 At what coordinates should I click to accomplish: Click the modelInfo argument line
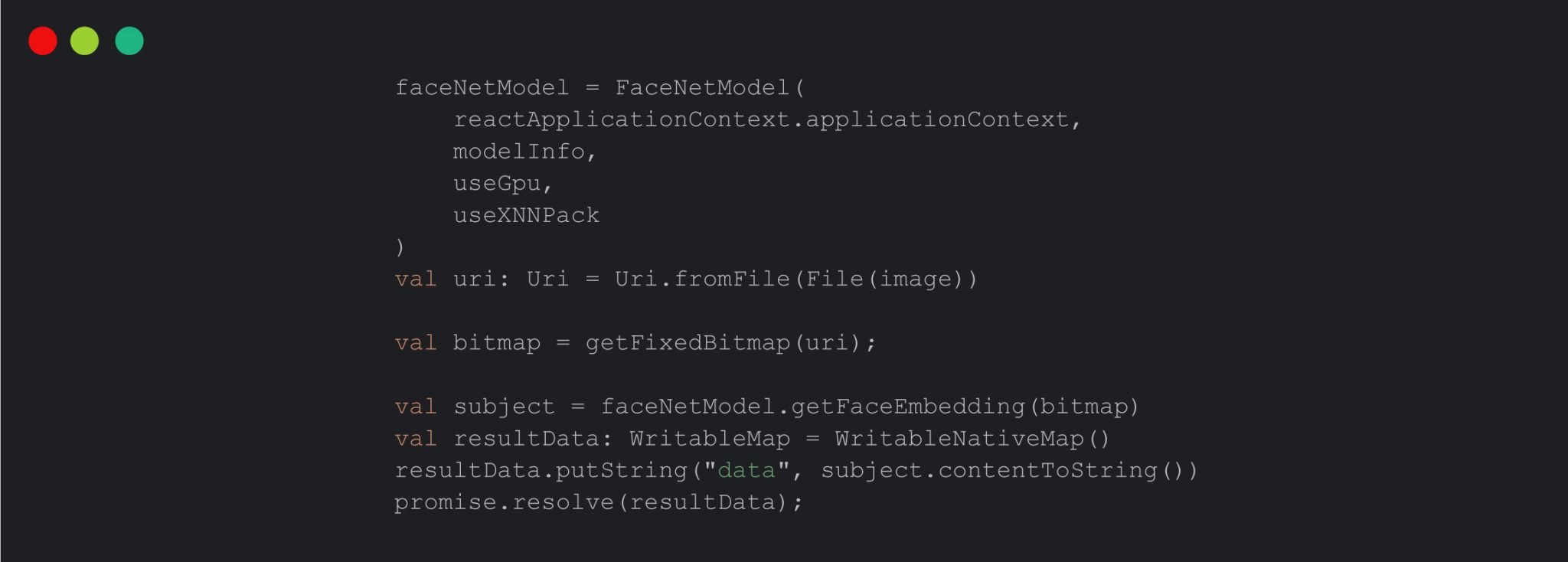coord(524,152)
